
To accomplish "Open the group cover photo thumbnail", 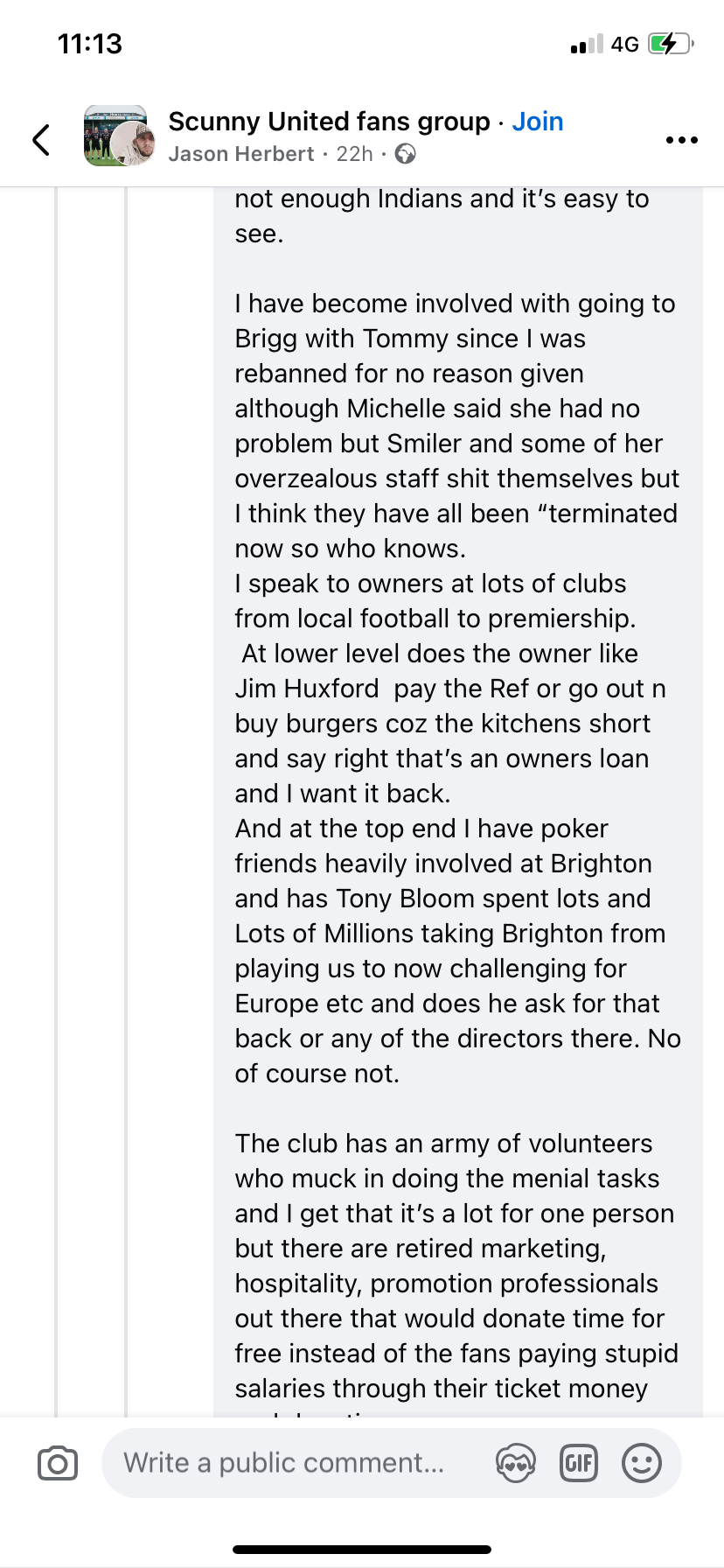I will [103, 131].
